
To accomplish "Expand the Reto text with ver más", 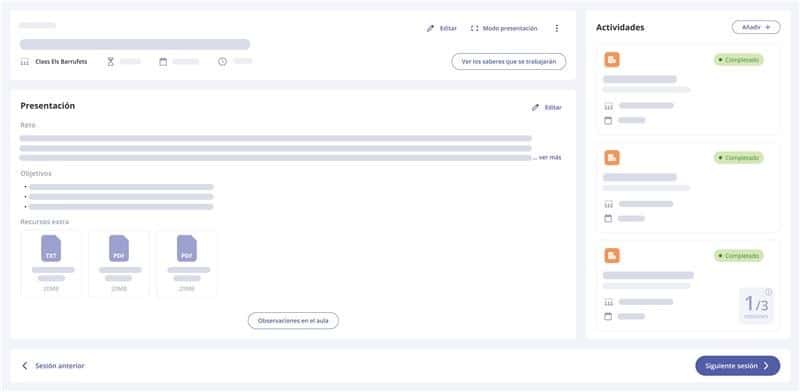I will tap(550, 158).
